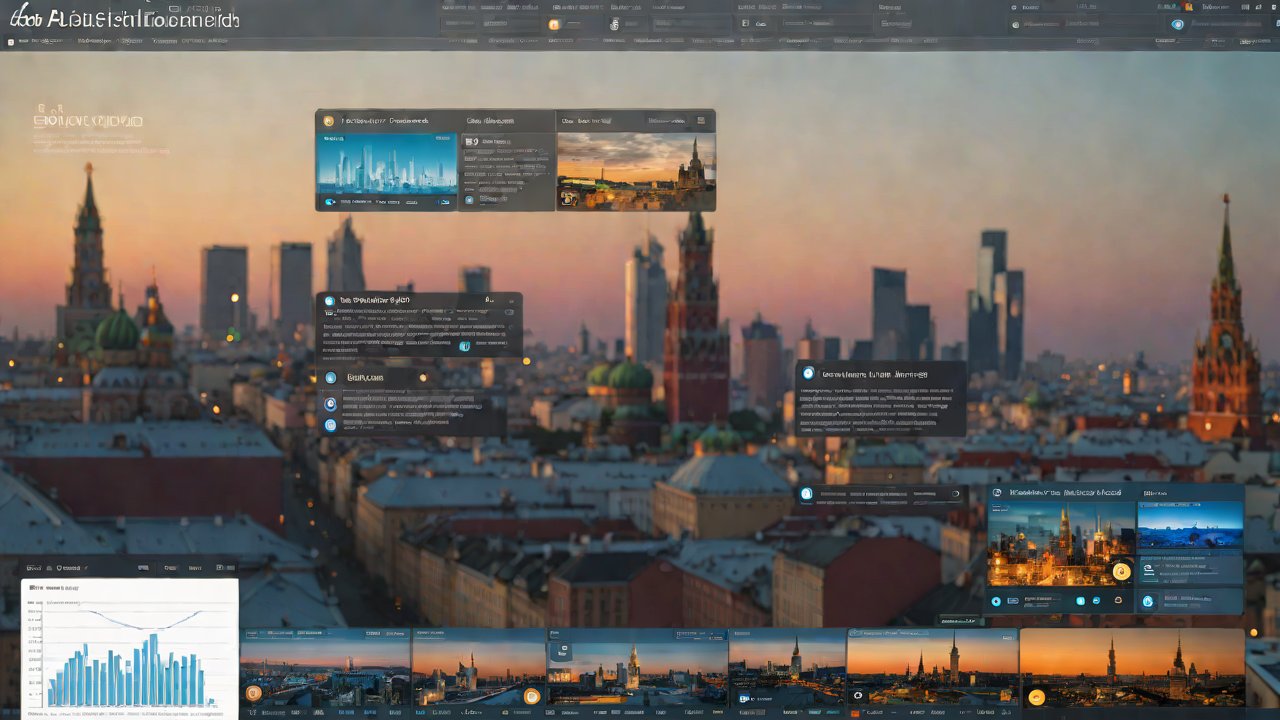
Task: Click the blue bar chart panel
Action: coord(130,650)
